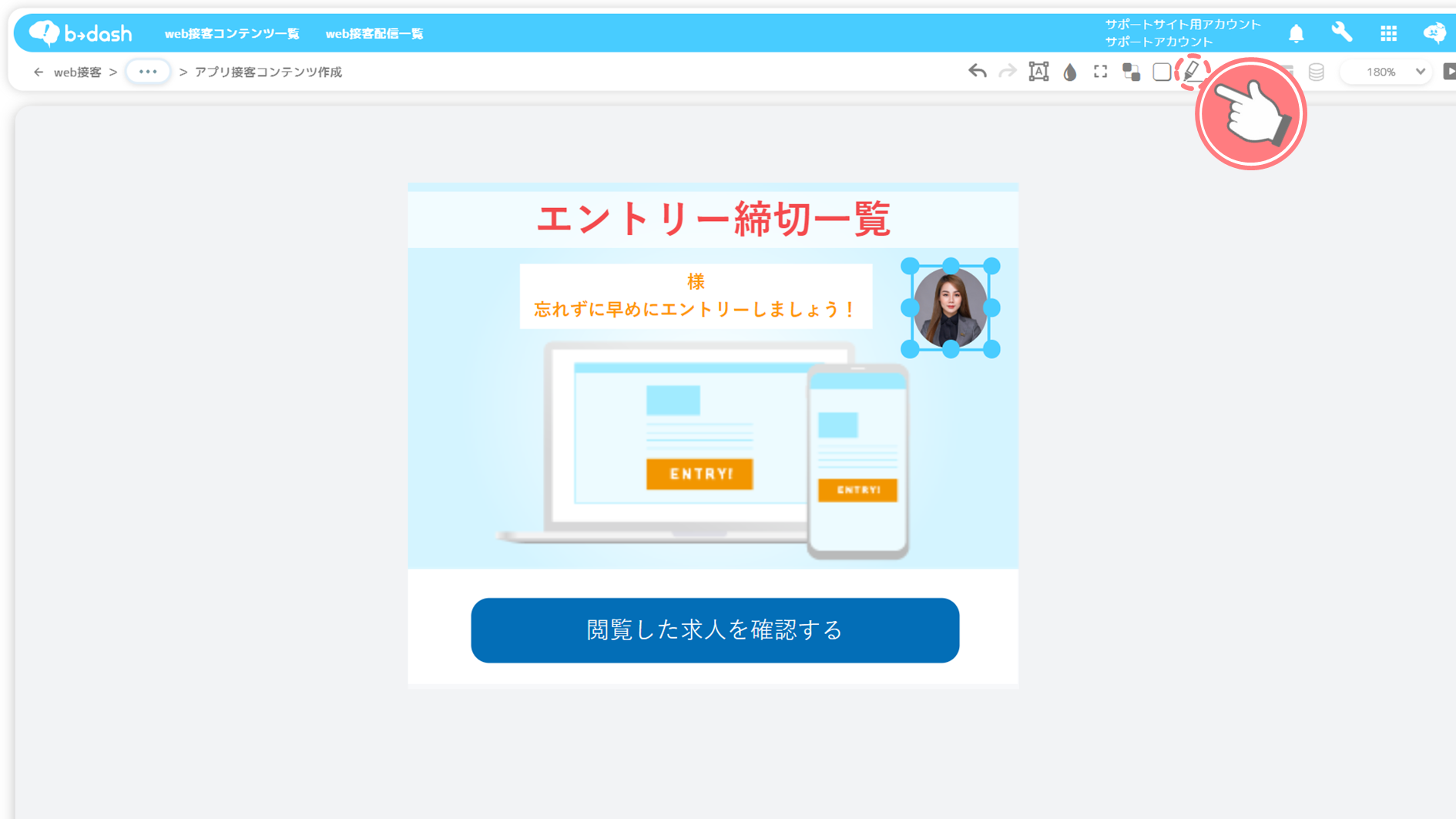
Task: Click the 様 text line
Action: (696, 282)
